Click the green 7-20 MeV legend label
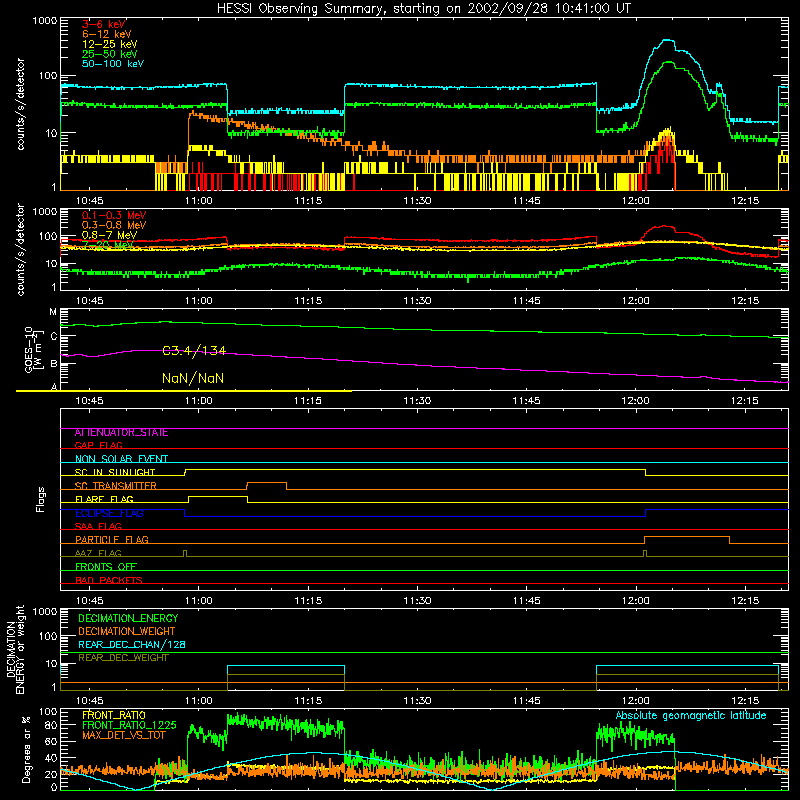The width and height of the screenshot is (800, 800). 107,245
